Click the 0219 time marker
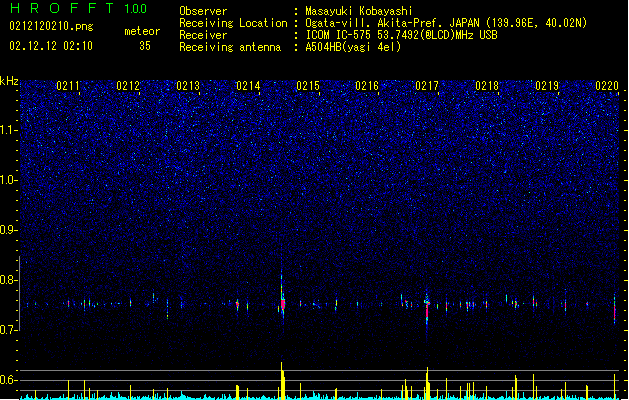 (x=547, y=86)
